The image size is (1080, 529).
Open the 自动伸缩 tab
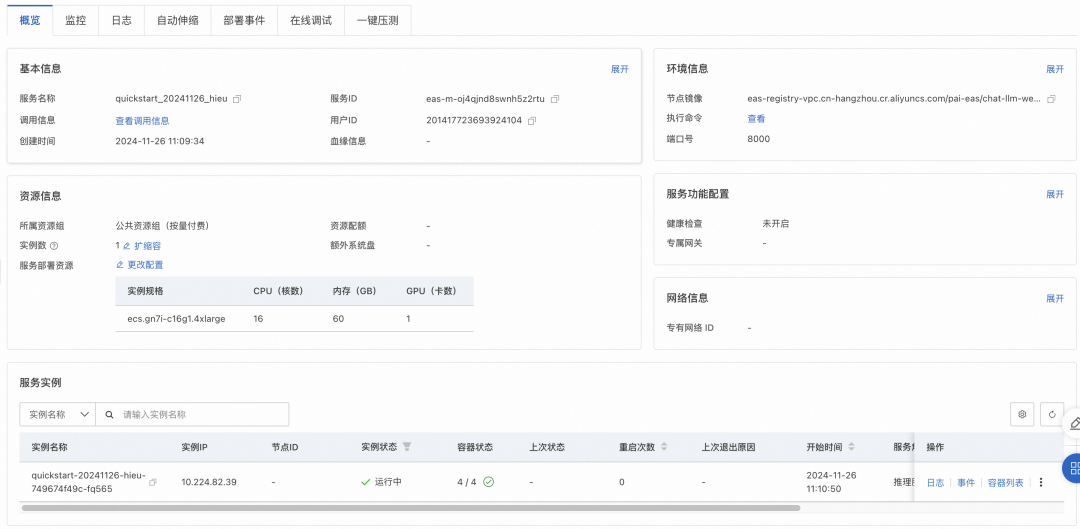[178, 20]
